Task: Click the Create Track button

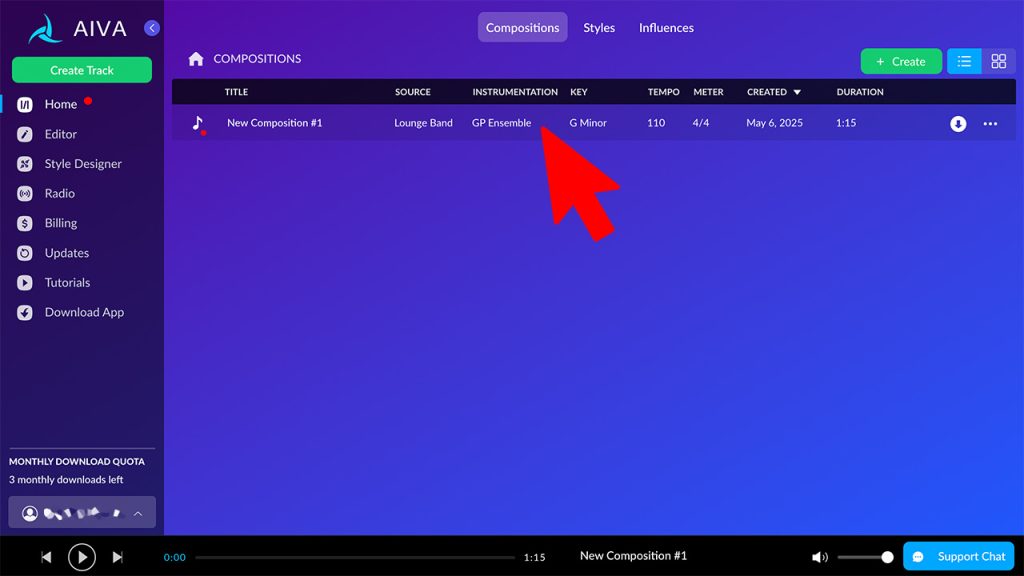Action: click(82, 70)
